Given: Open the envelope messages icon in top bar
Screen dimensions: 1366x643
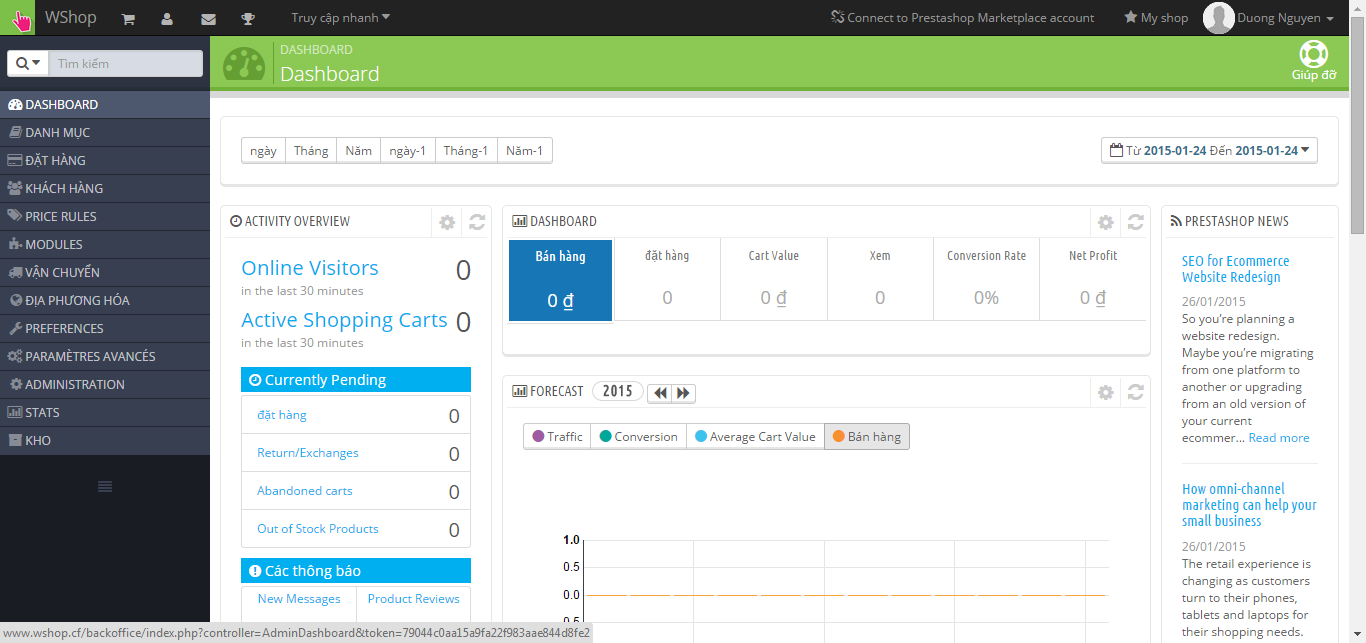Looking at the screenshot, I should pyautogui.click(x=208, y=18).
